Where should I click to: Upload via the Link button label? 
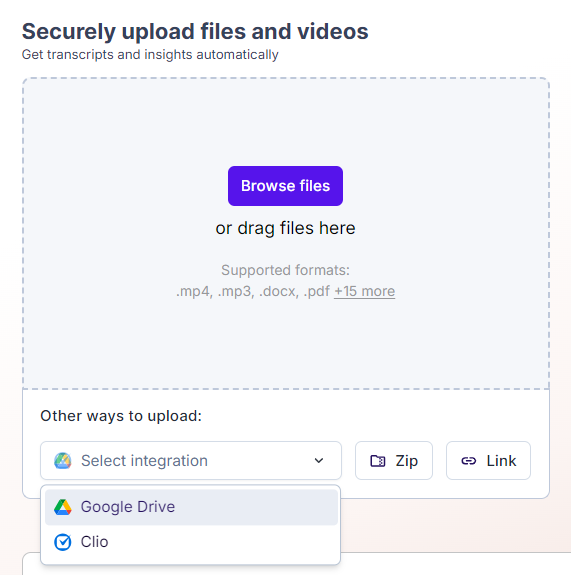click(501, 461)
